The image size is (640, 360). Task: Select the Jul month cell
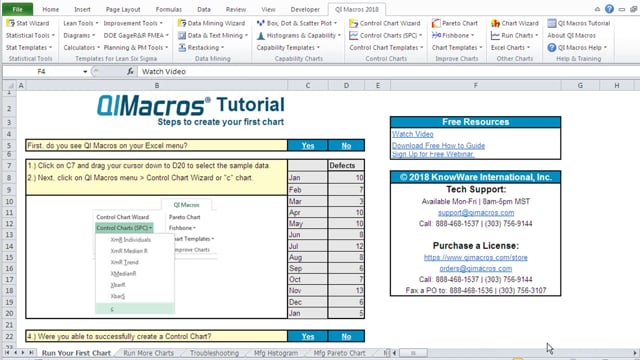tap(308, 246)
